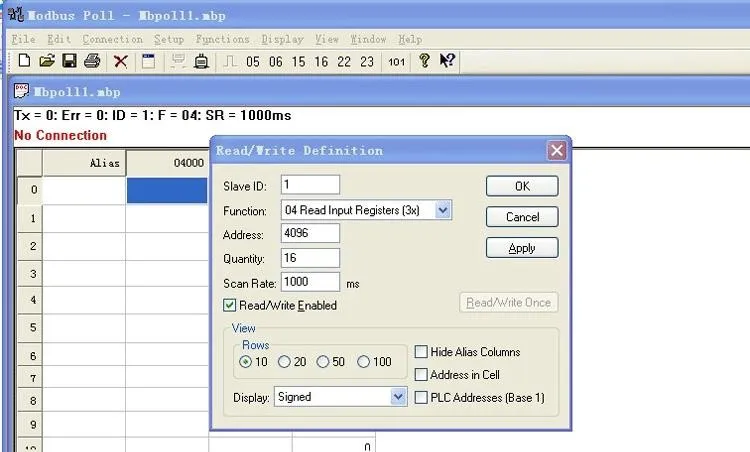Select function 06 toolbar button
This screenshot has height=452, width=750.
[x=276, y=62]
